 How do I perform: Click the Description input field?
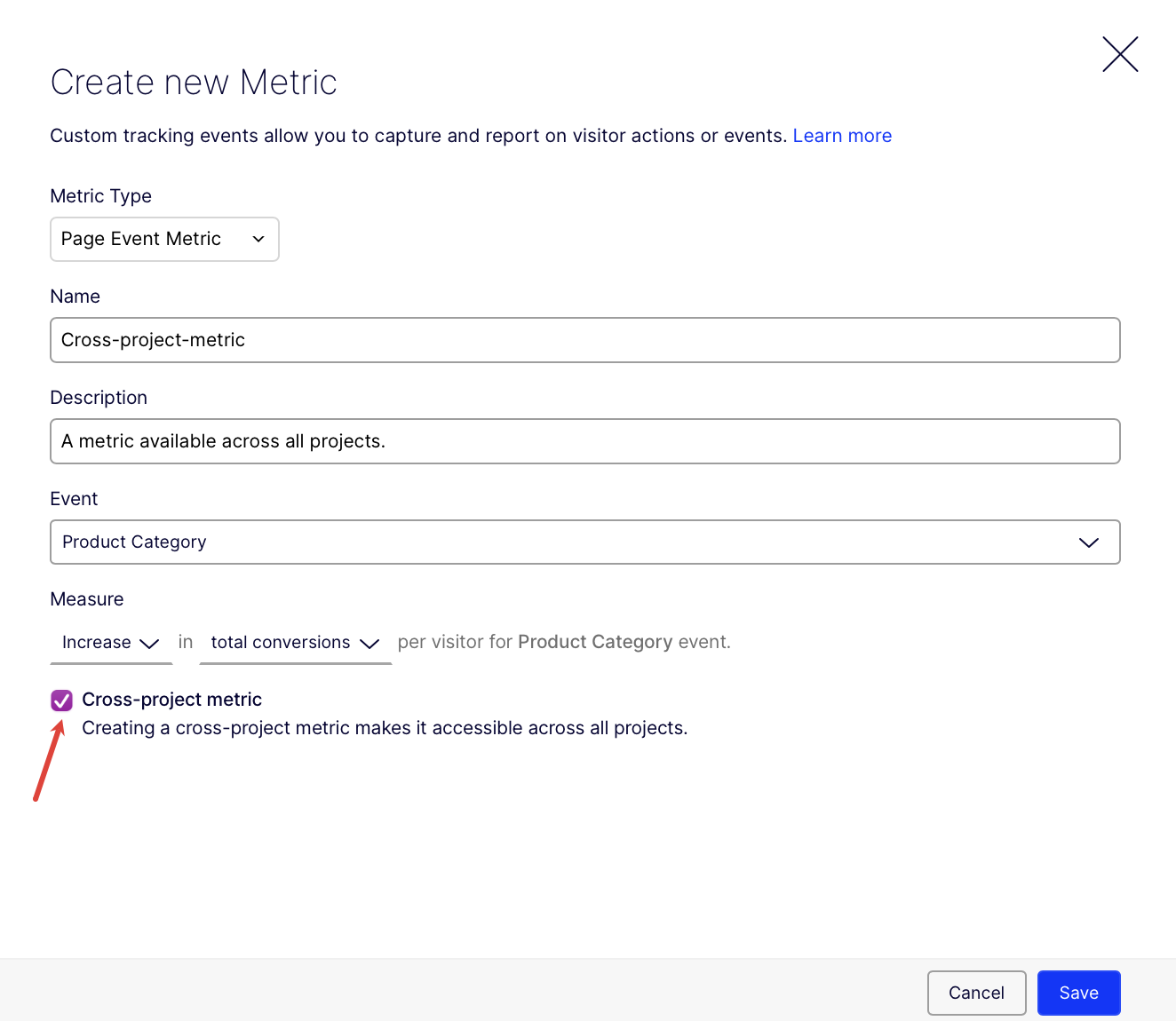584,441
